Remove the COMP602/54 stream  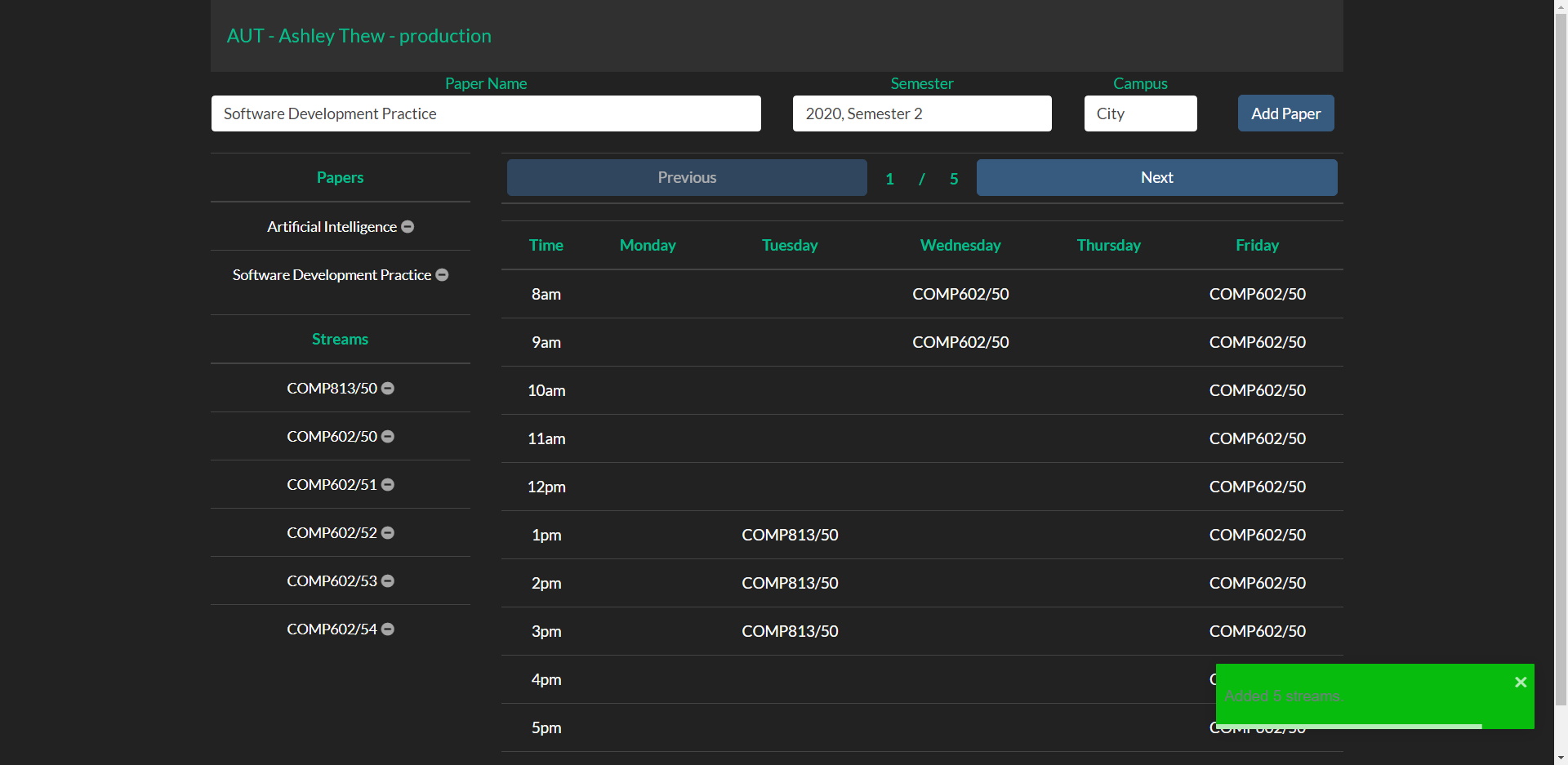tap(387, 629)
